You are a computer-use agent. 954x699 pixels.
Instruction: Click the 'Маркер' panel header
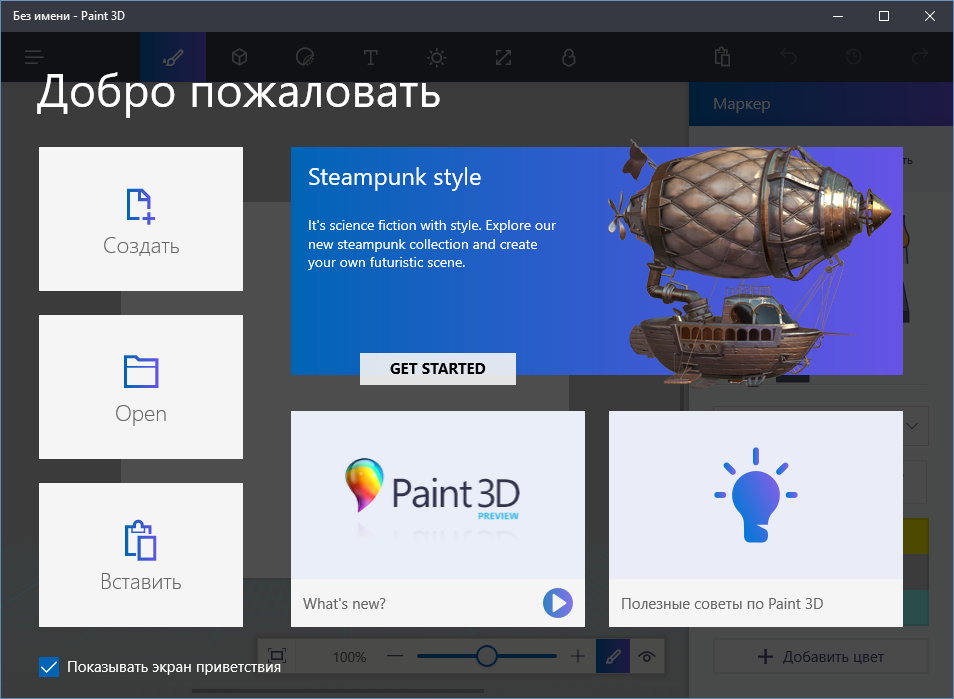(x=821, y=104)
